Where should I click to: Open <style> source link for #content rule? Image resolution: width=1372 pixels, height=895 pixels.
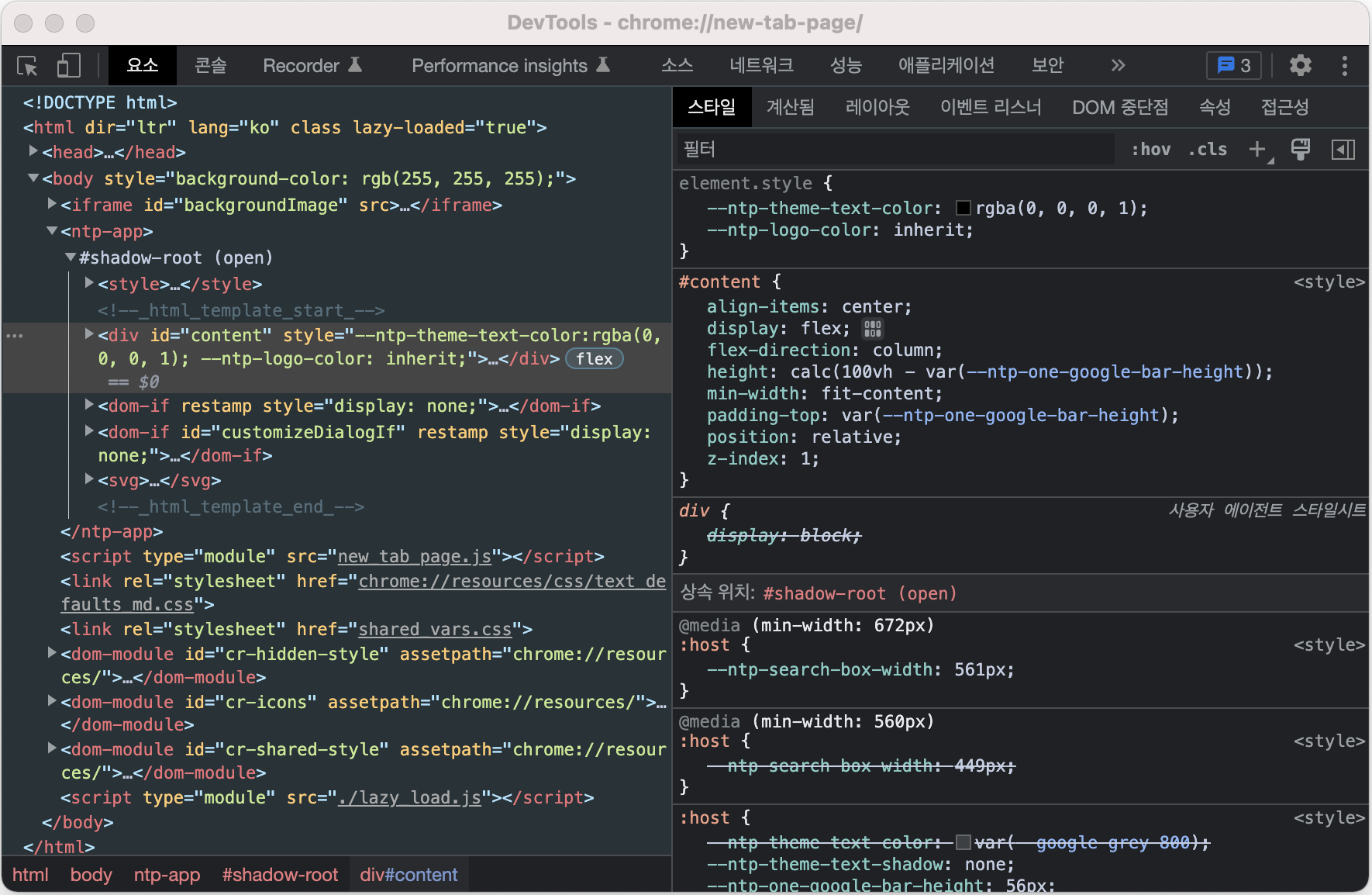[1329, 282]
